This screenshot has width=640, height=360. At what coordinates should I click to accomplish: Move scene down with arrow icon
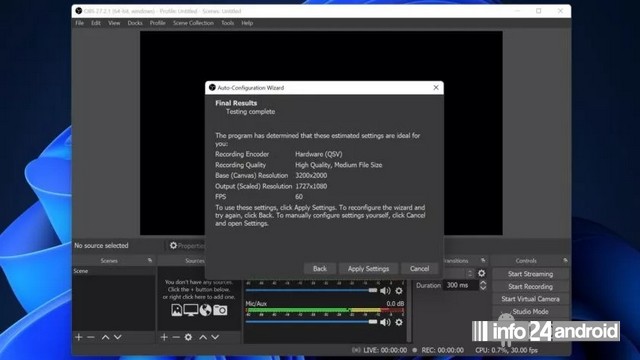(x=118, y=337)
